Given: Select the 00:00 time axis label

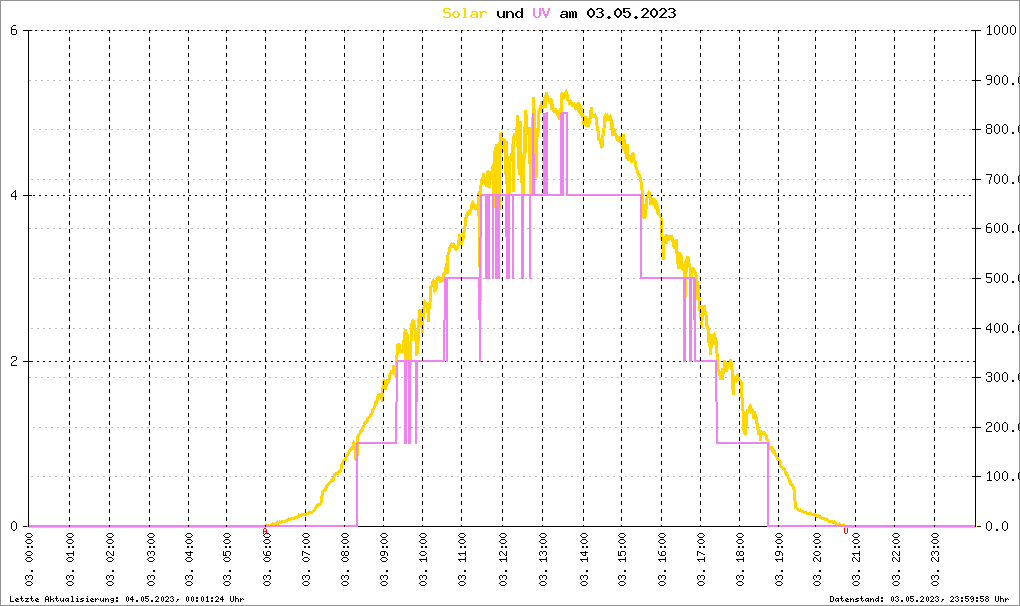Looking at the screenshot, I should 30,559.
